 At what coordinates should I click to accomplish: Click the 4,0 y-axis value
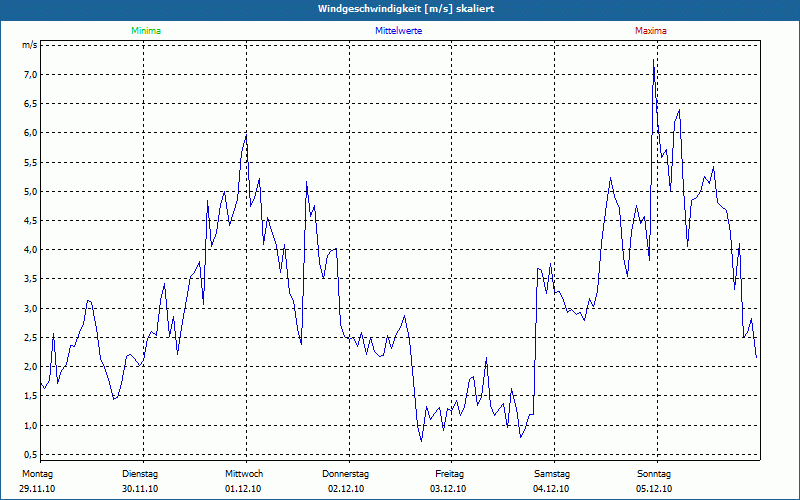click(x=31, y=249)
